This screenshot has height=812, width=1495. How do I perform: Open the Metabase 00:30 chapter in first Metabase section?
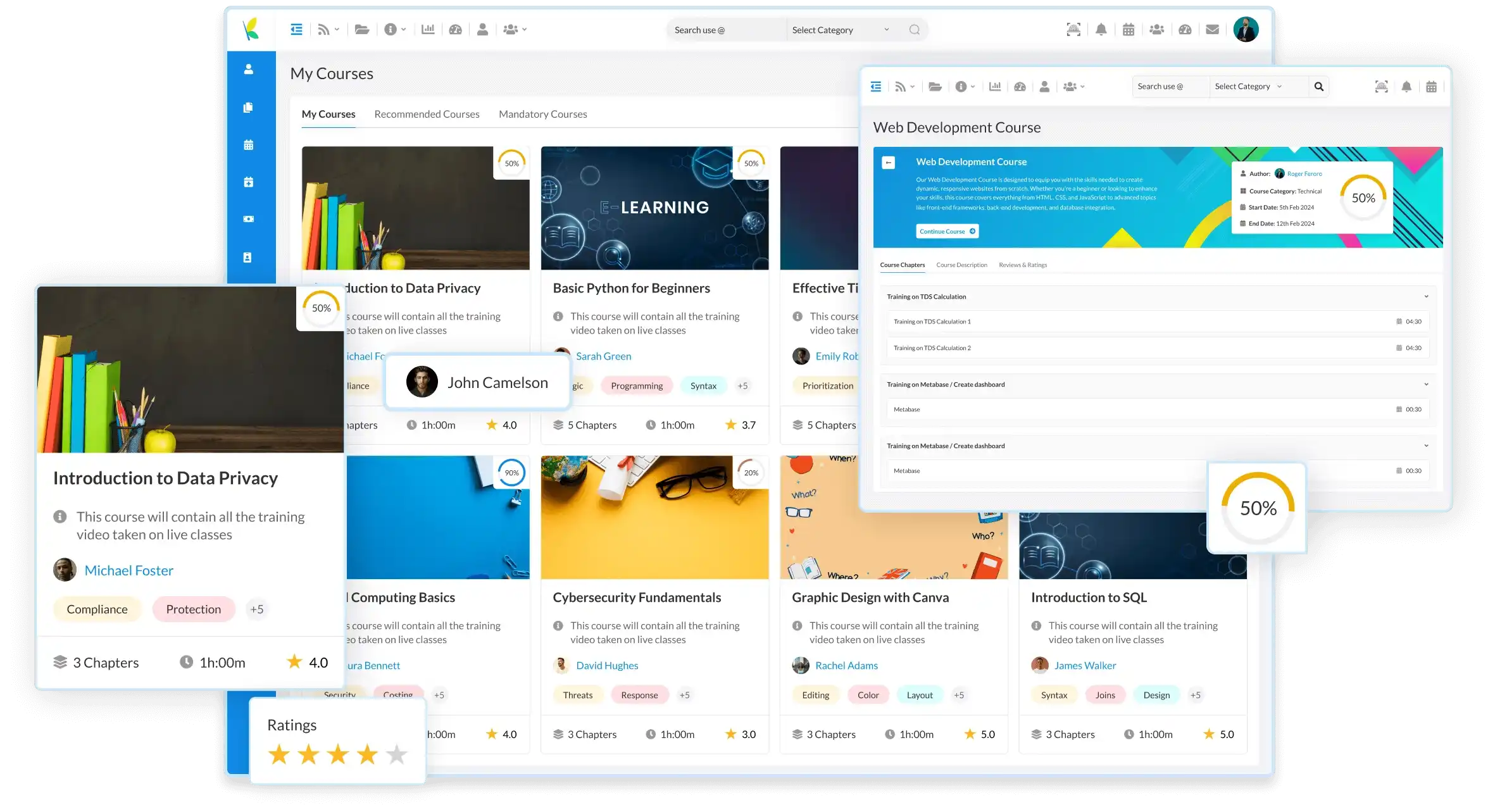click(x=1158, y=409)
